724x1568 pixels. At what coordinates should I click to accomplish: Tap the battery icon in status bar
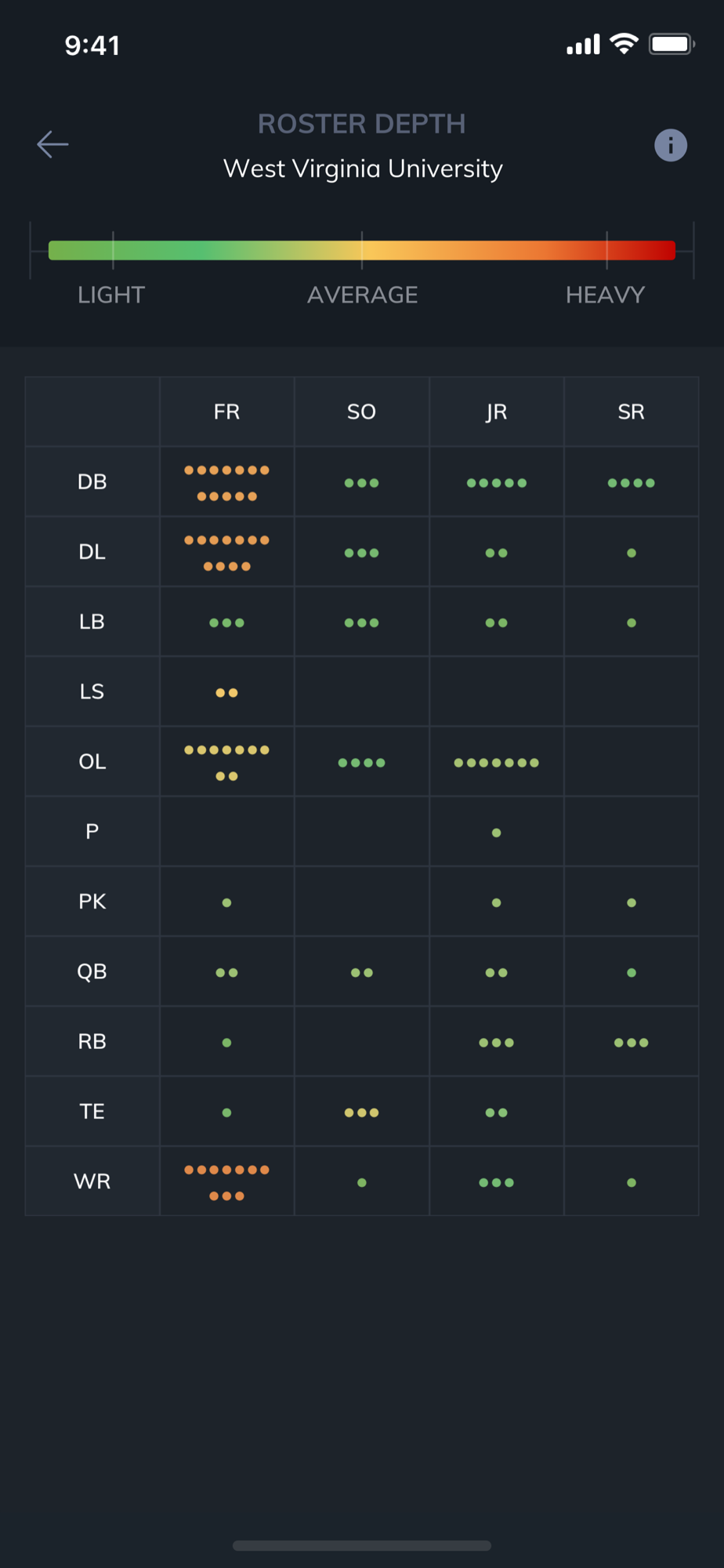point(672,44)
